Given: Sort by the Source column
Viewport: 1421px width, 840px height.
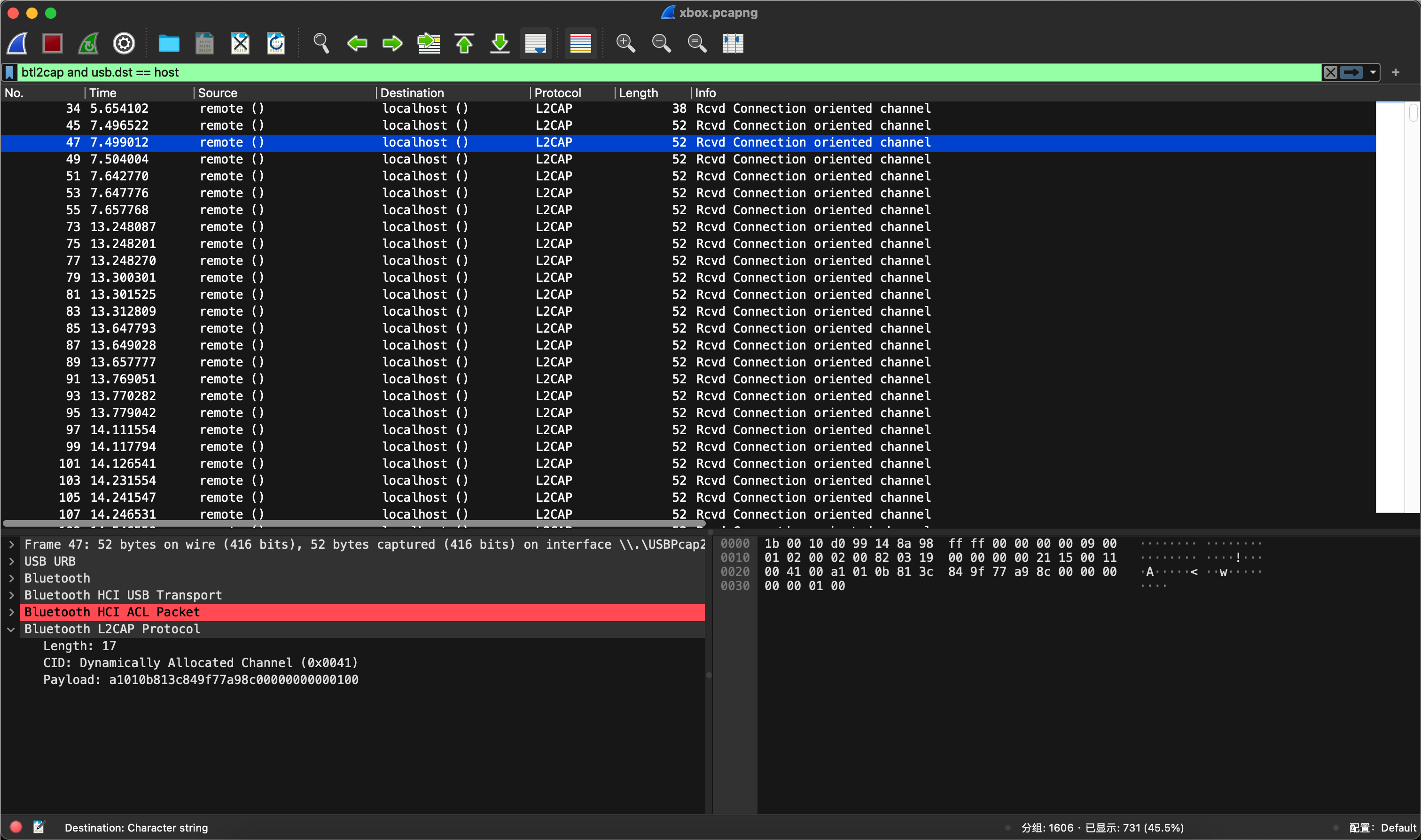Looking at the screenshot, I should 285,93.
